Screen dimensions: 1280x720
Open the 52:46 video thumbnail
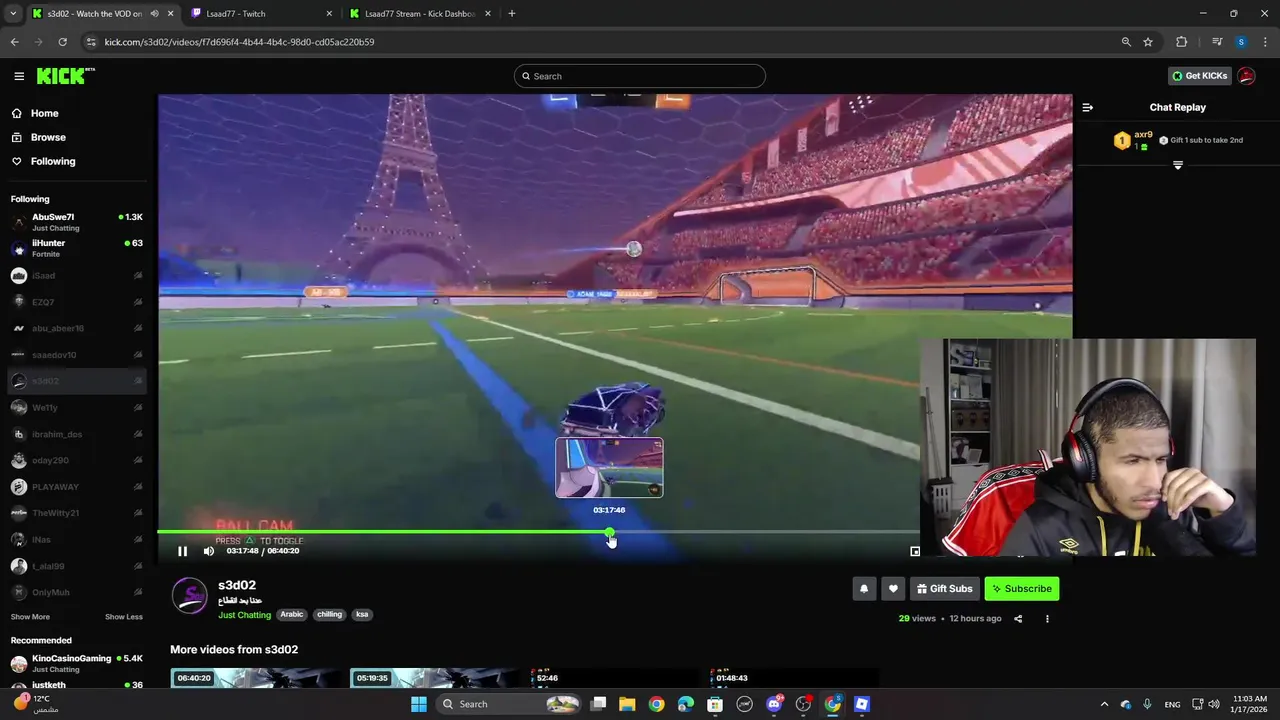point(614,678)
